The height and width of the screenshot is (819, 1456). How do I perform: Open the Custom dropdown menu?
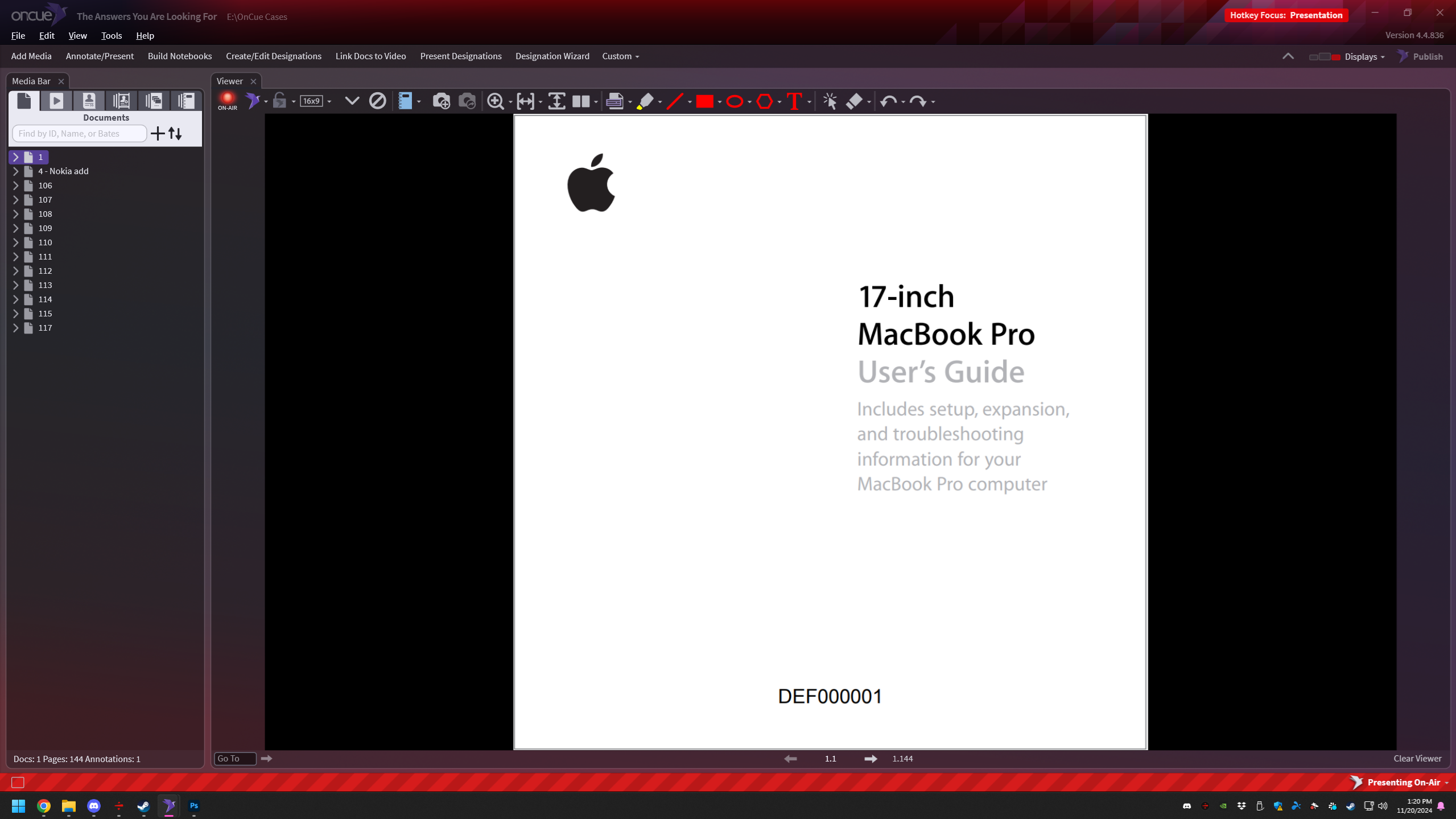[x=620, y=56]
